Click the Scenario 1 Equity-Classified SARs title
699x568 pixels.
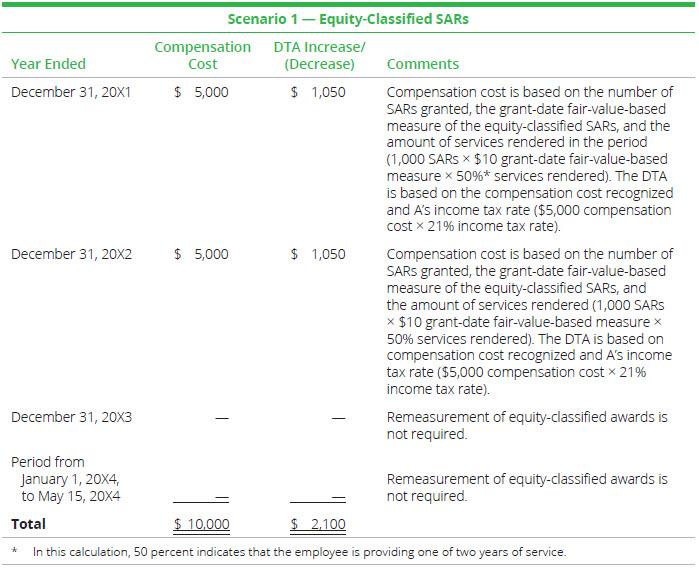[348, 18]
